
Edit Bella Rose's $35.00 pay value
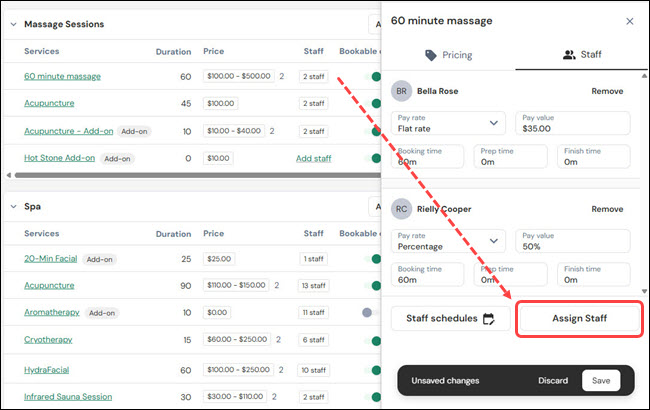click(573, 123)
